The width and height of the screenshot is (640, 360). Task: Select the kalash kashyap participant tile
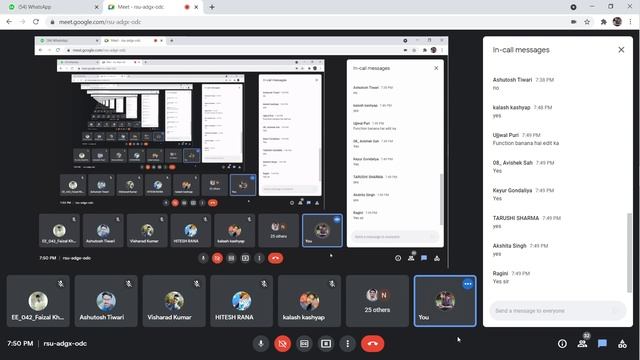[309, 301]
